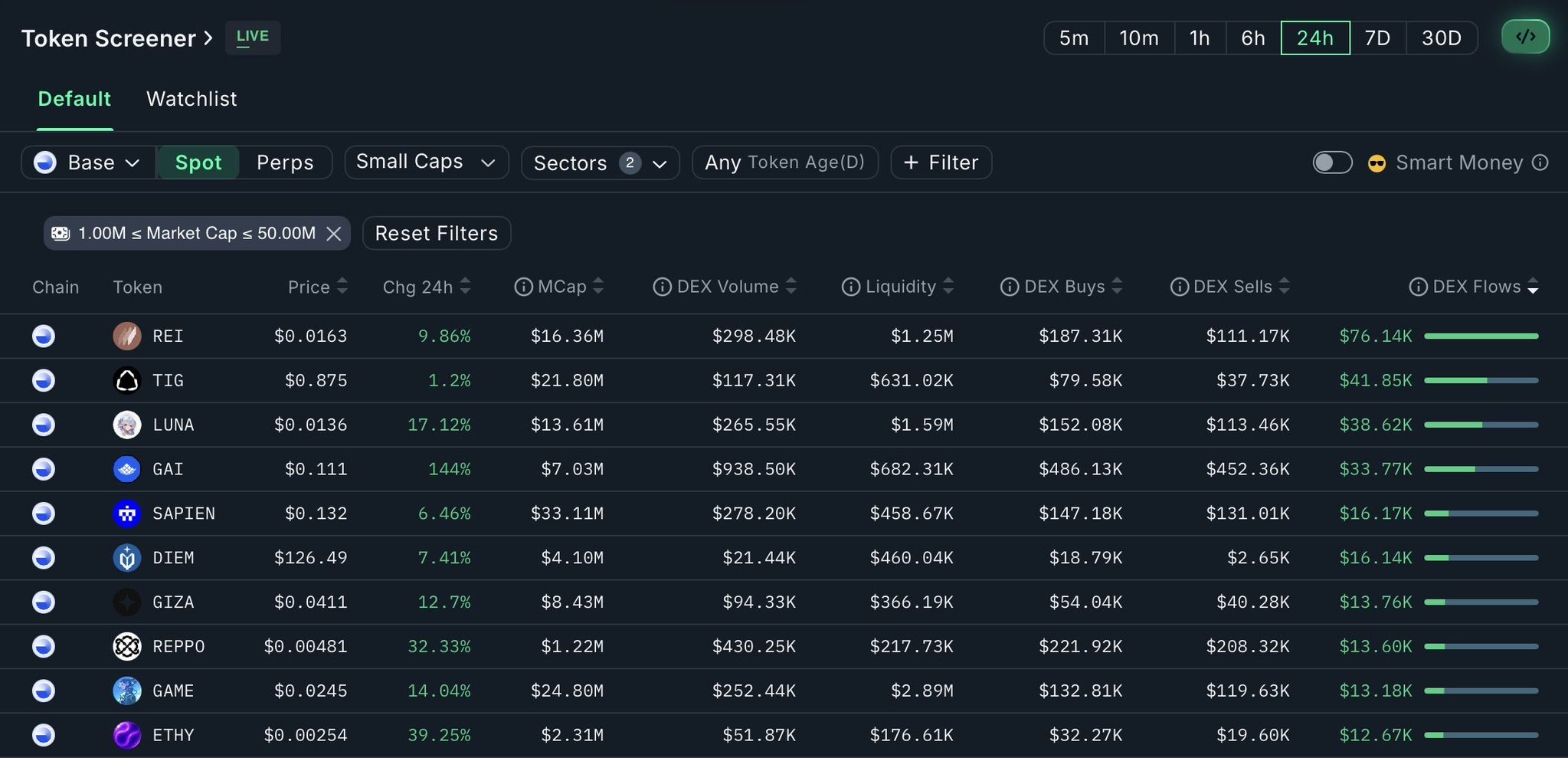Image resolution: width=1568 pixels, height=758 pixels.
Task: Select the 7D timeframe
Action: pos(1377,38)
